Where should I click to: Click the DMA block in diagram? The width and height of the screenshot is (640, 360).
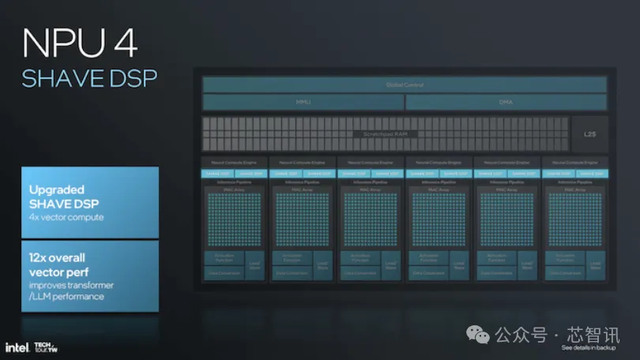tap(506, 102)
